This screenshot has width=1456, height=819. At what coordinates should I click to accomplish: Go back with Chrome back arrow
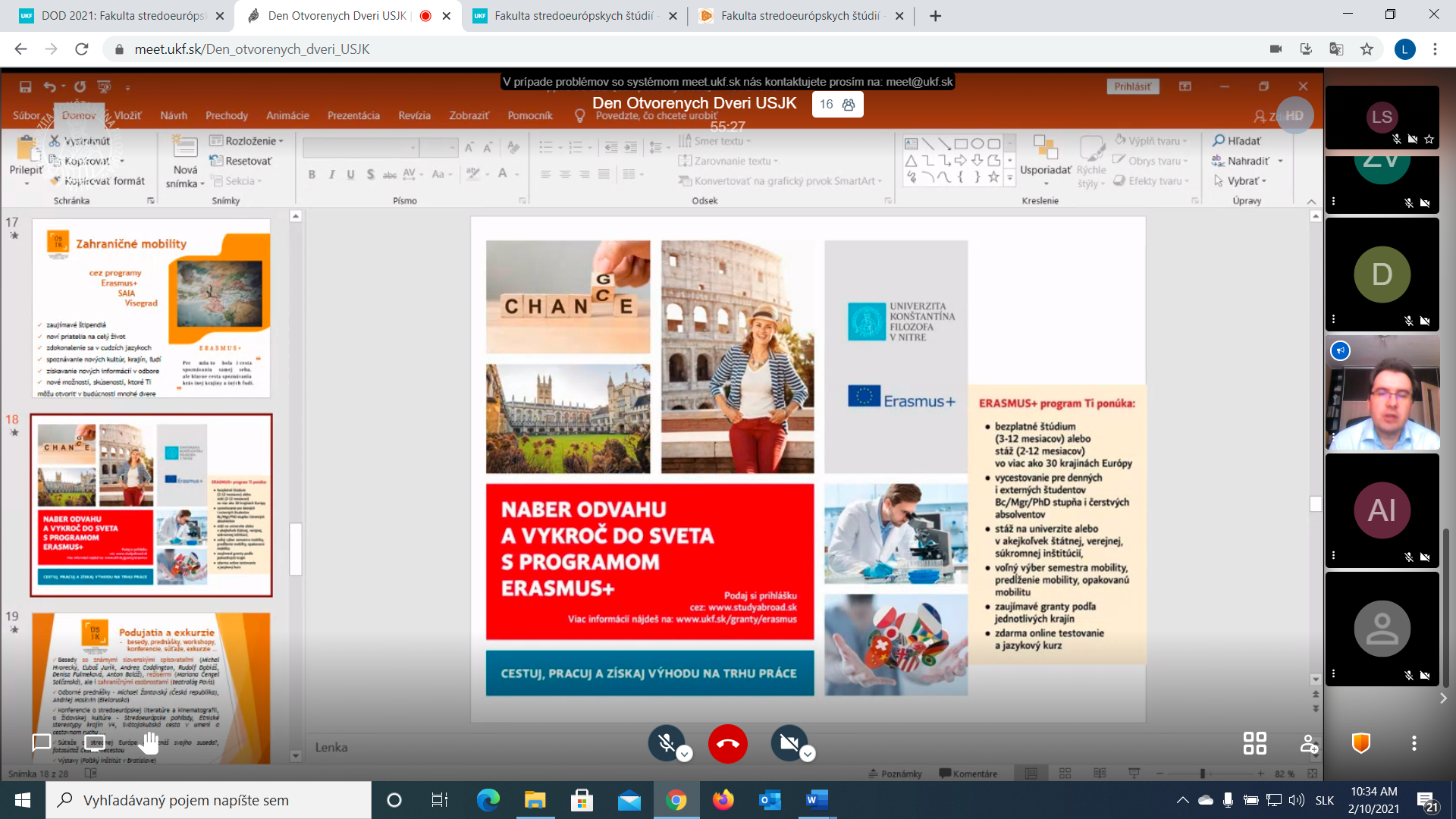(x=20, y=49)
